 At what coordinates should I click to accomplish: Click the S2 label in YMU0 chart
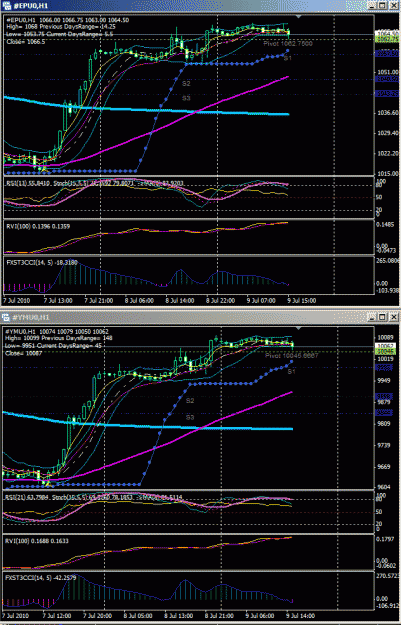point(190,400)
